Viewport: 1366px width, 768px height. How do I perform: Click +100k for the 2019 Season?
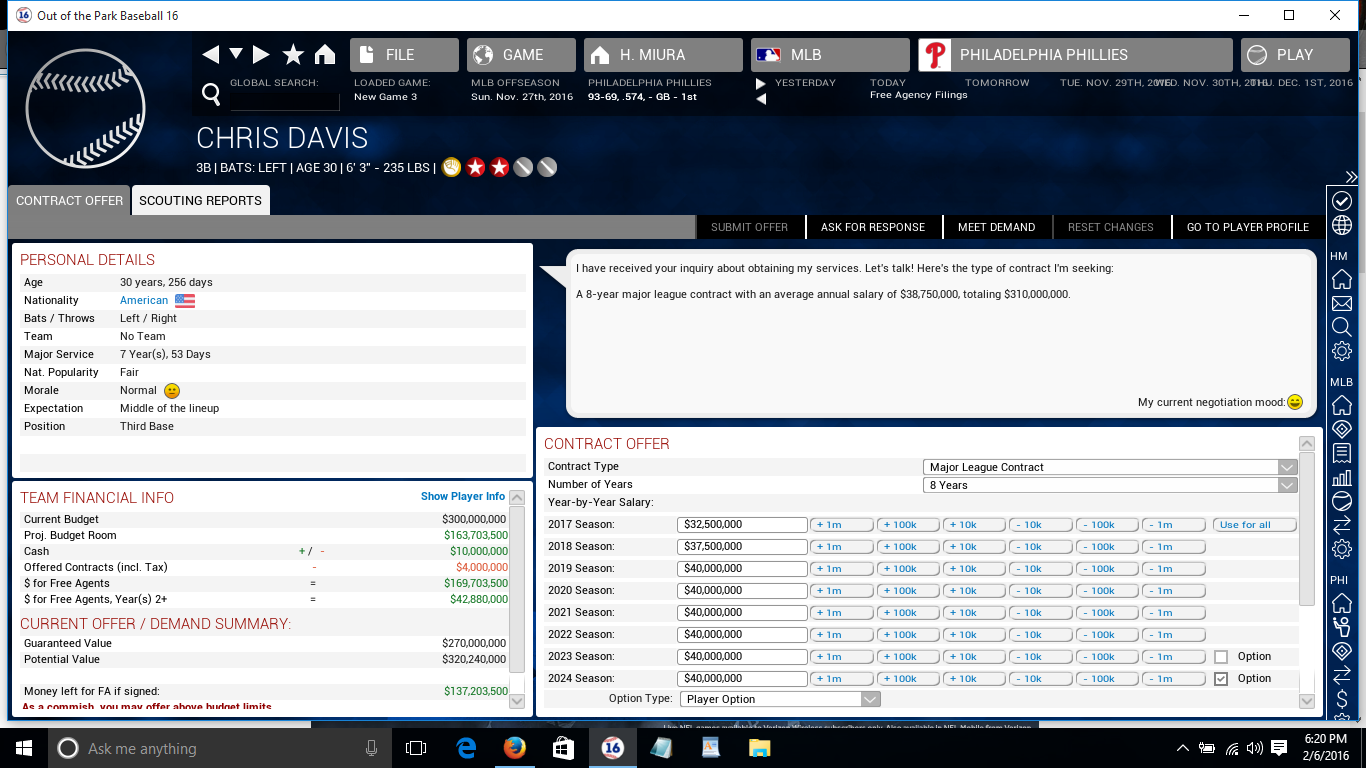point(908,568)
